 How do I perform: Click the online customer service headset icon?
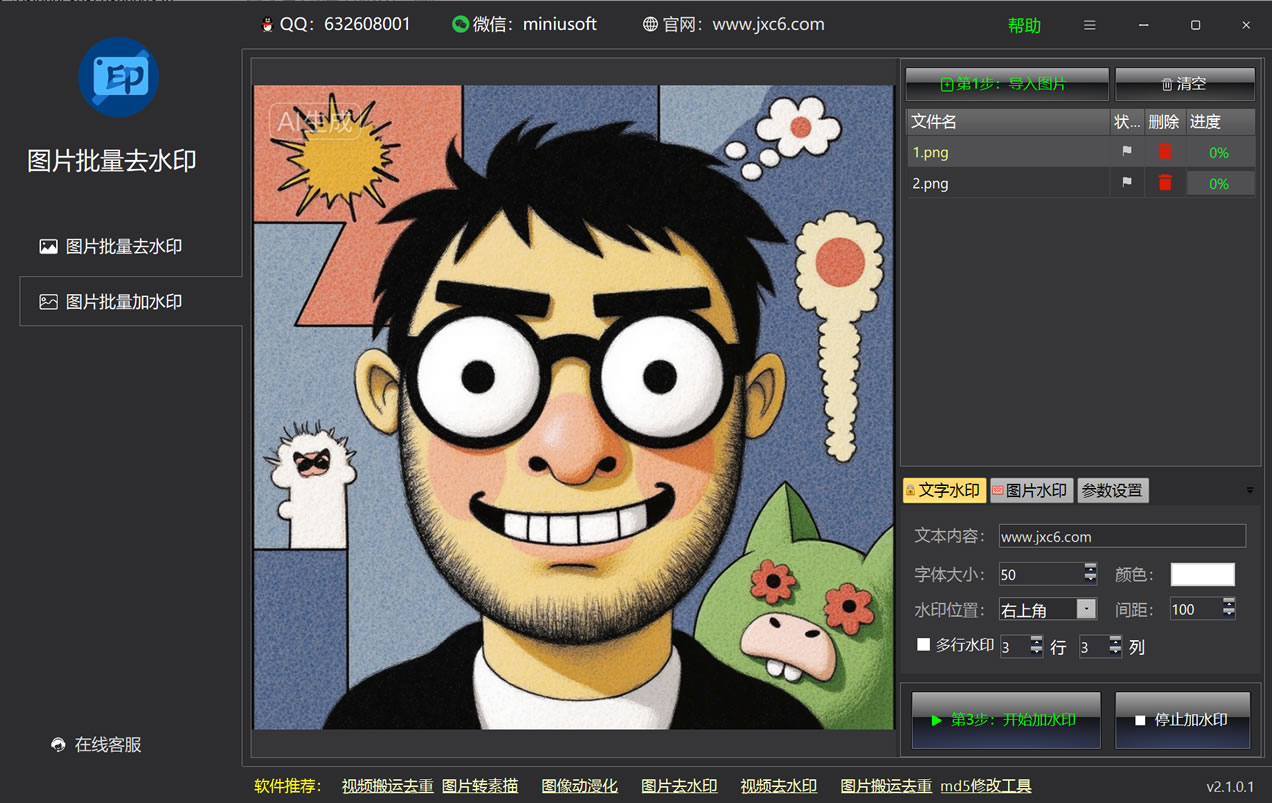point(58,745)
